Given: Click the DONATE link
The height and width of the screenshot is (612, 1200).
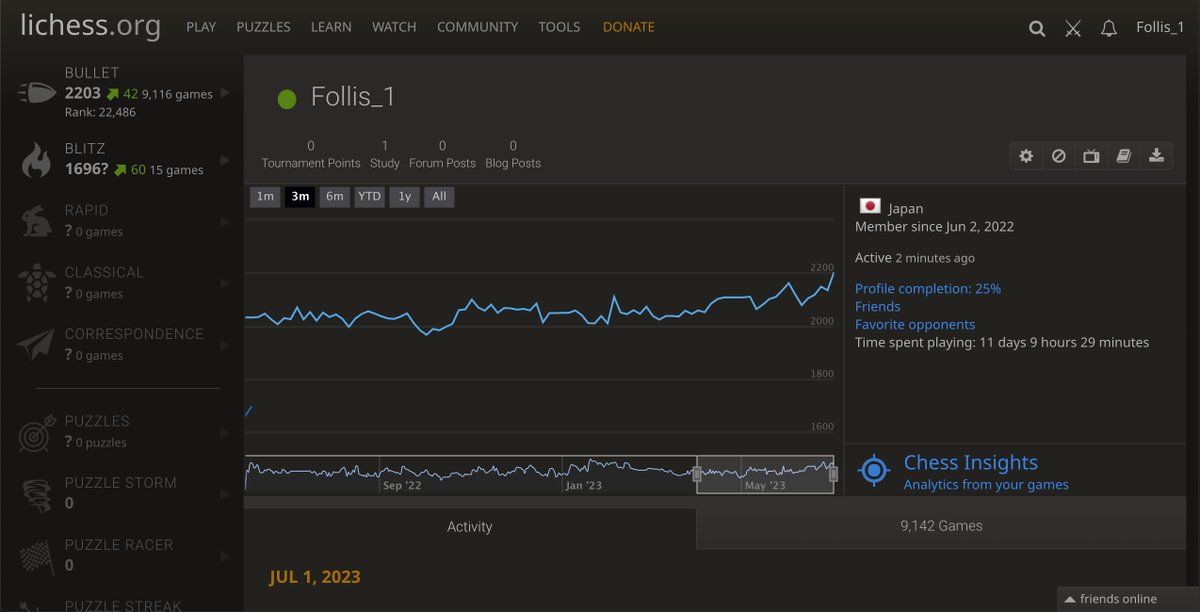Looking at the screenshot, I should click(x=629, y=27).
